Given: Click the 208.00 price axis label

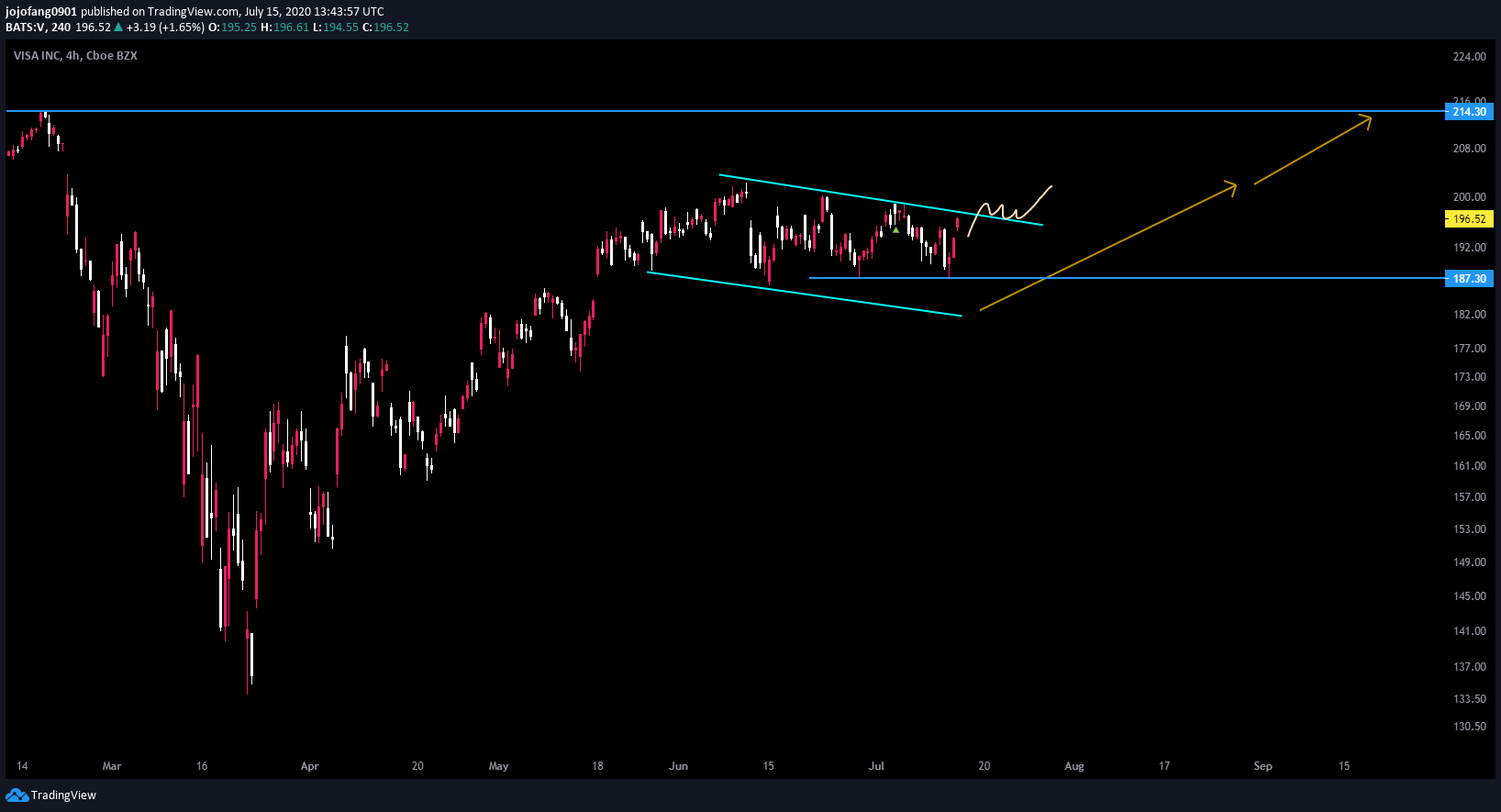Looking at the screenshot, I should click(x=1469, y=149).
